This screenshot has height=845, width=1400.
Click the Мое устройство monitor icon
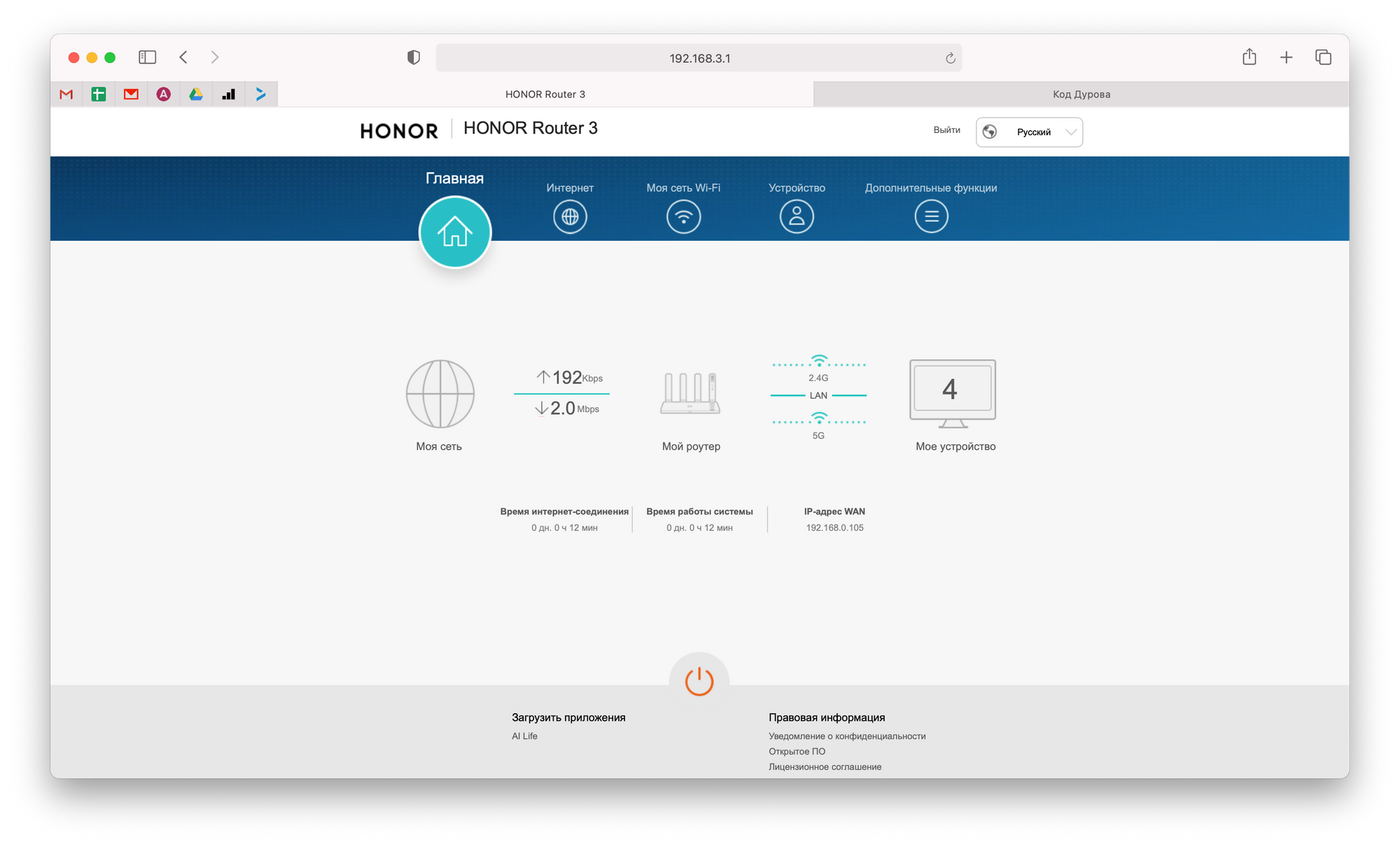952,393
